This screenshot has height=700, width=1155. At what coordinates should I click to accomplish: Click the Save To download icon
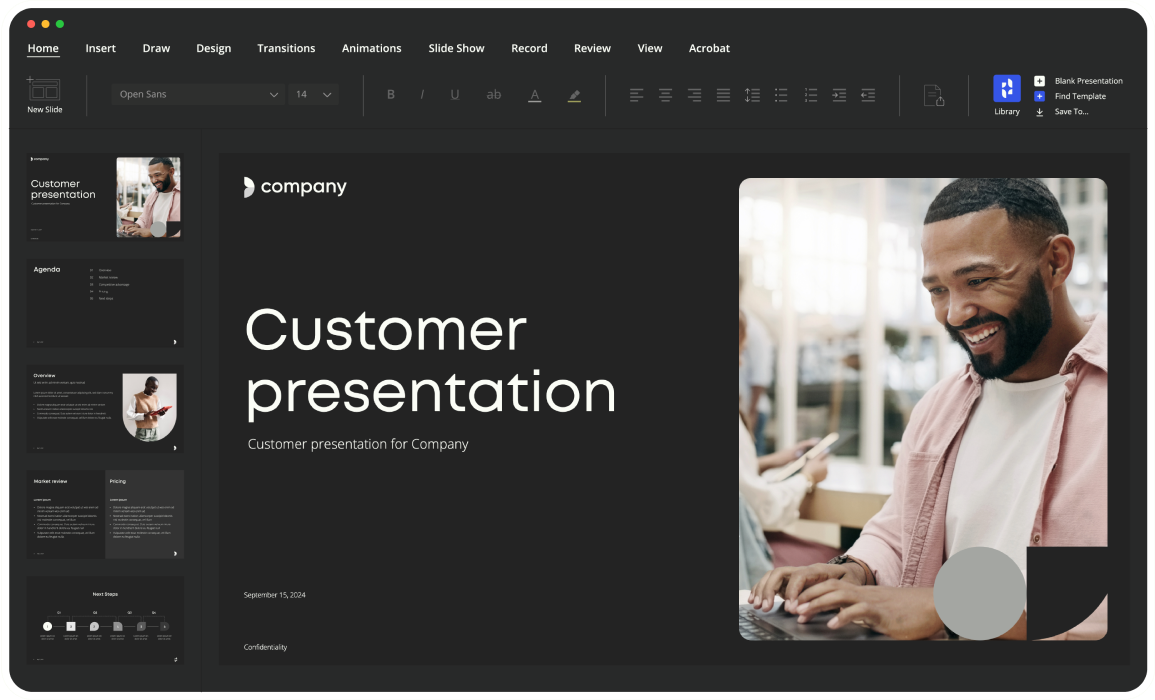[1039, 112]
